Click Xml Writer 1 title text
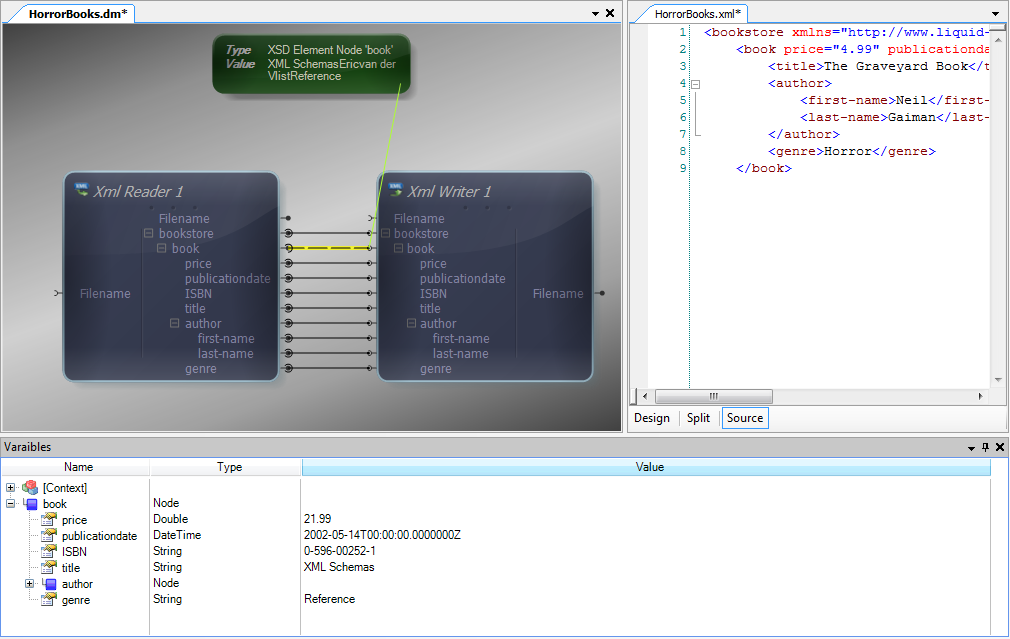The image size is (1010, 639). click(x=449, y=191)
